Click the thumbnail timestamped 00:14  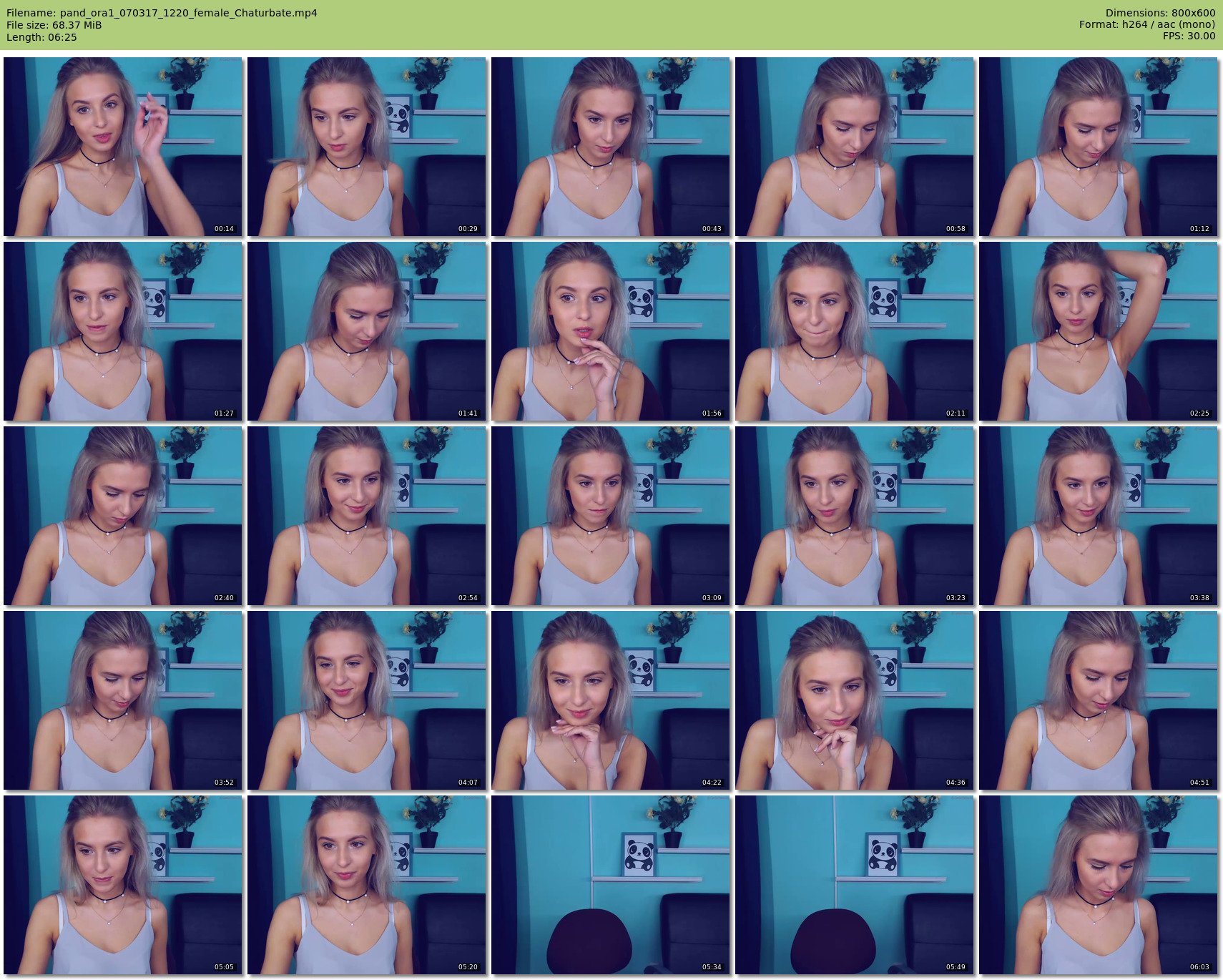point(123,147)
